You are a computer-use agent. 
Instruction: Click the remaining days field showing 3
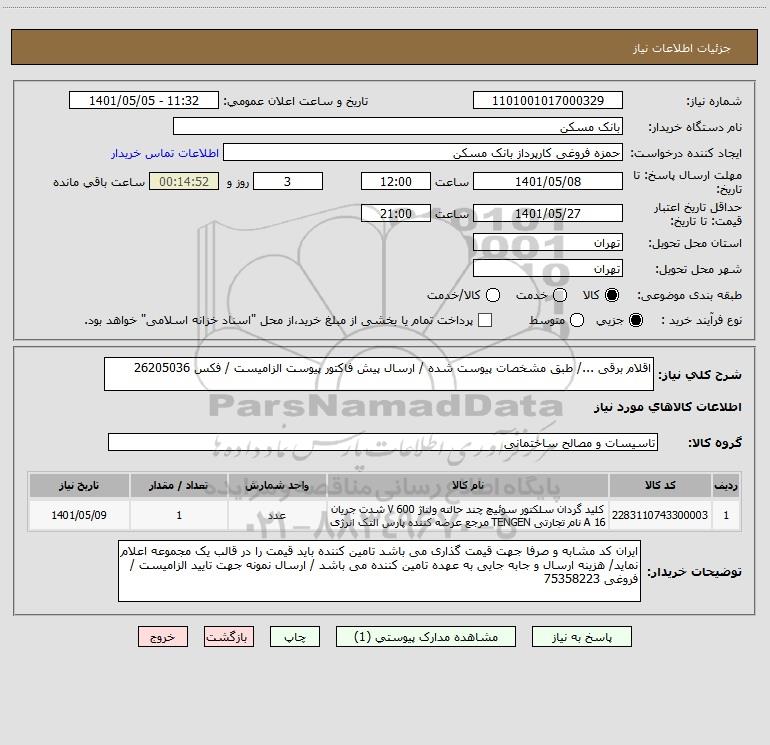[288, 181]
